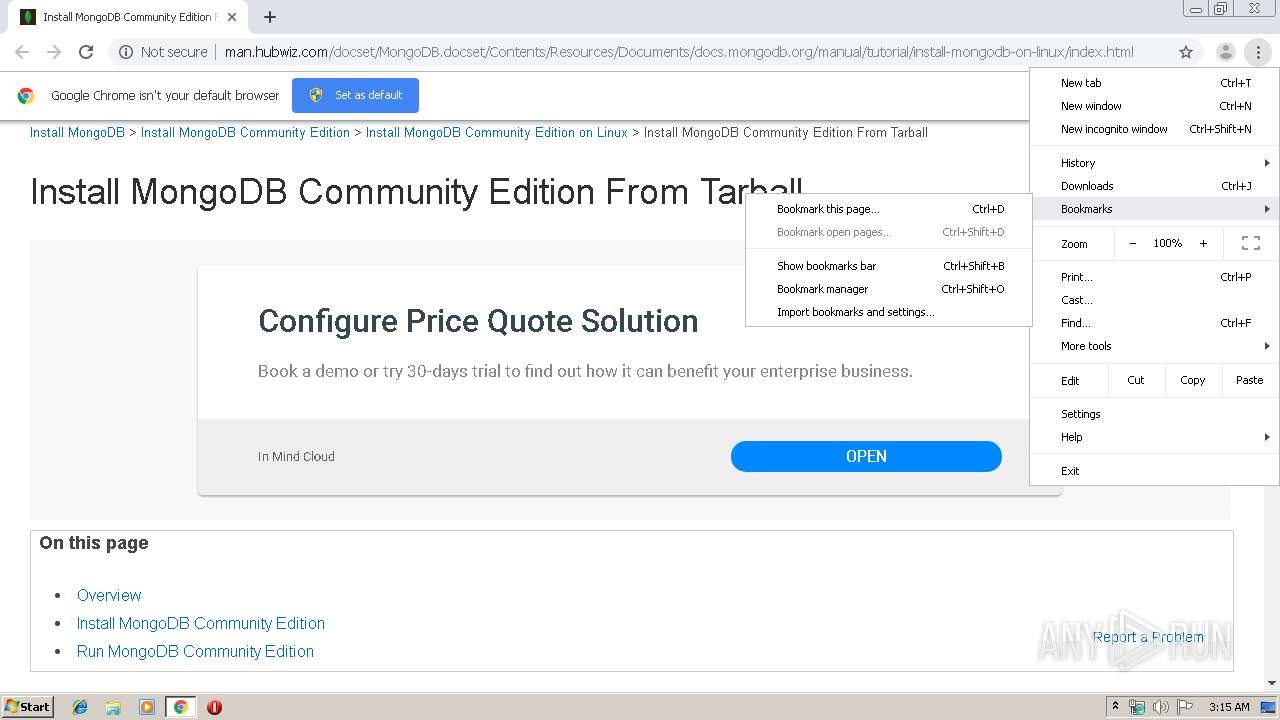The height and width of the screenshot is (720, 1280).
Task: Open site info 'Not secure' icon
Action: click(x=126, y=52)
